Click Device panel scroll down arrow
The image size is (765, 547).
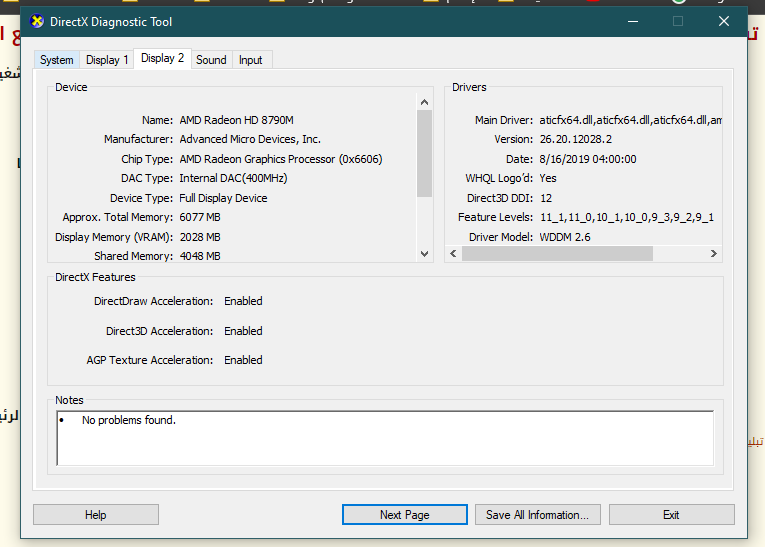pyautogui.click(x=424, y=254)
